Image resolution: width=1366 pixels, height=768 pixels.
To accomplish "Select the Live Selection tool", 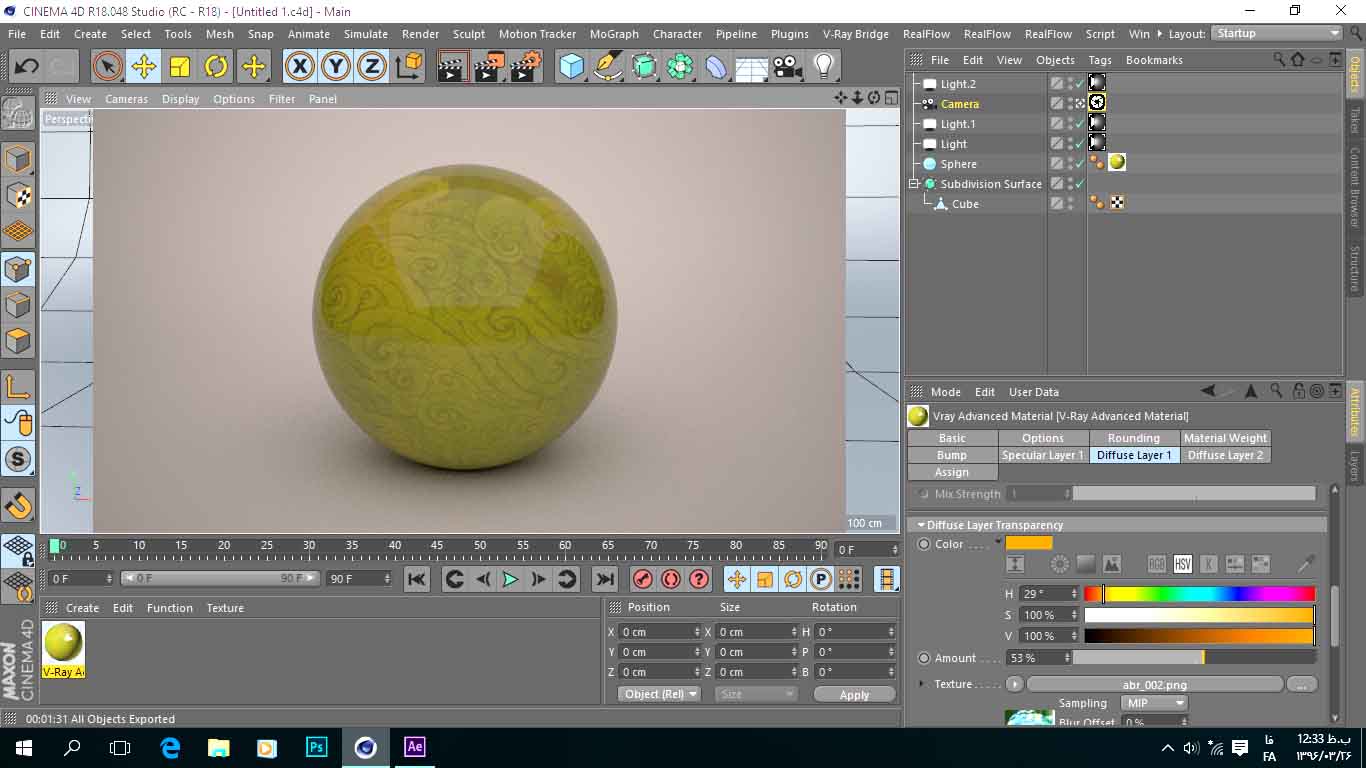I will pos(107,67).
